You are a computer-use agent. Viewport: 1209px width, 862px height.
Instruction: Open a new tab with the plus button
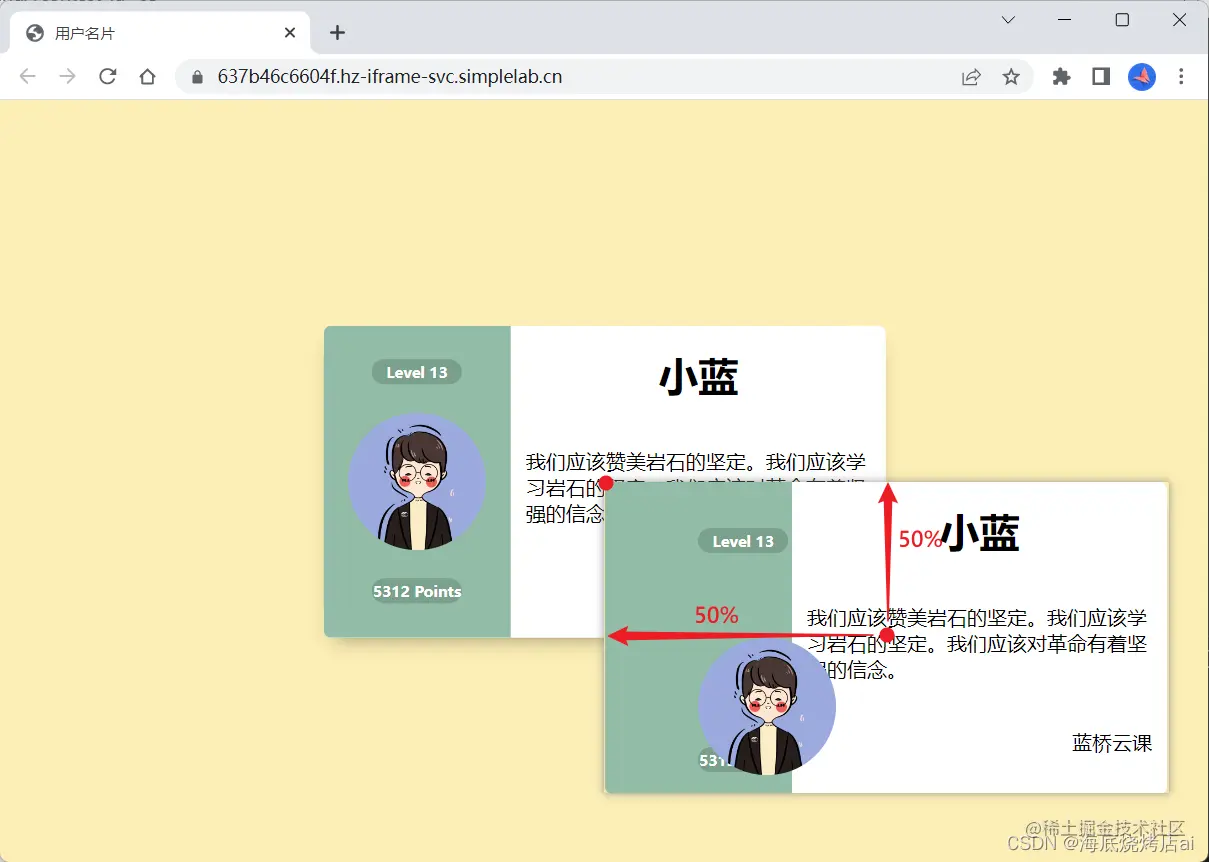[337, 32]
